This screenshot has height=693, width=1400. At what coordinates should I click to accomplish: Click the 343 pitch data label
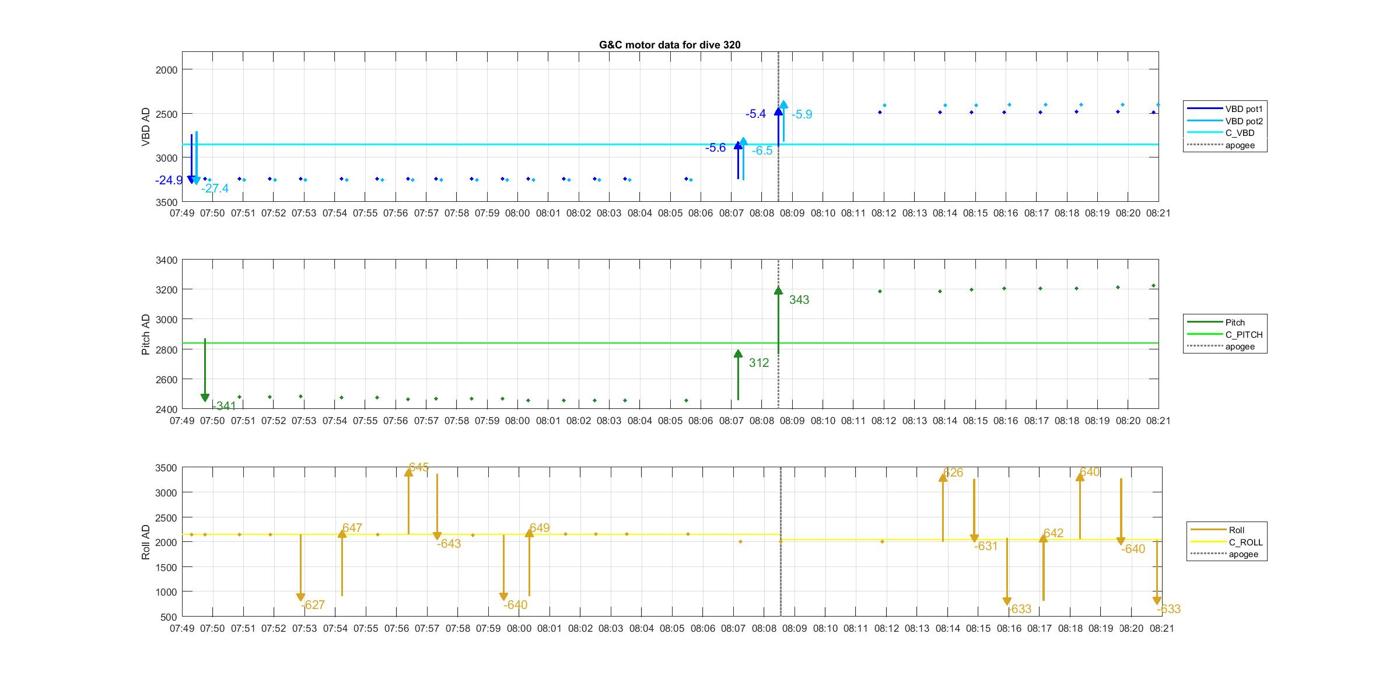tap(799, 300)
